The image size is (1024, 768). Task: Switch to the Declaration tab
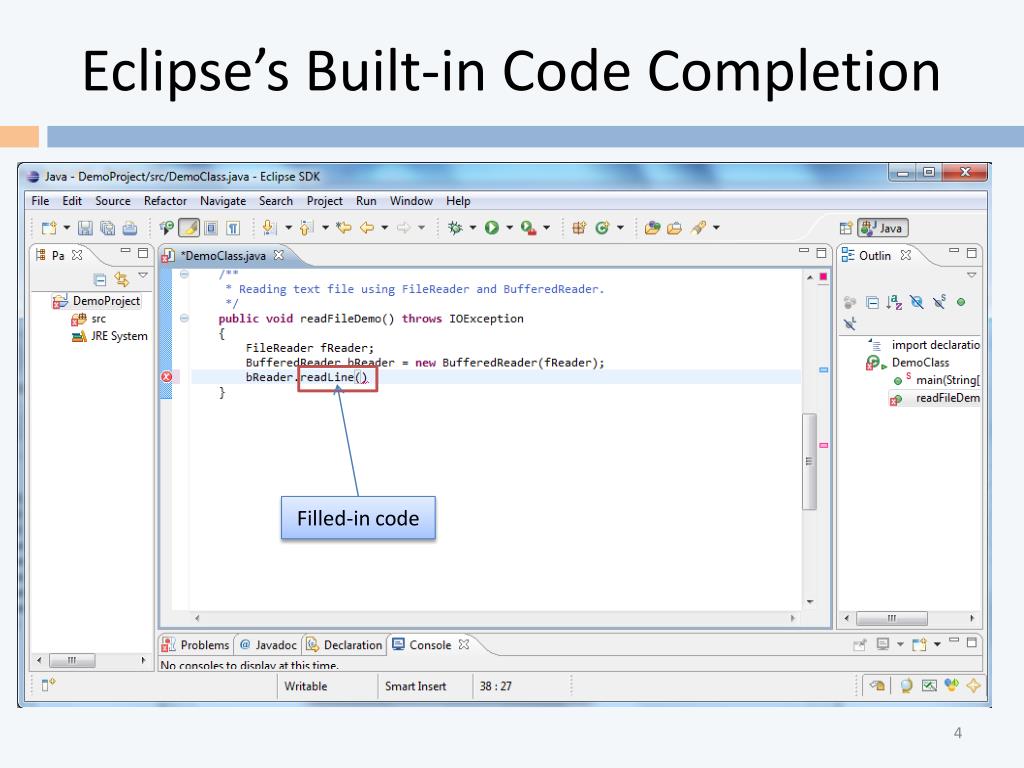click(344, 645)
